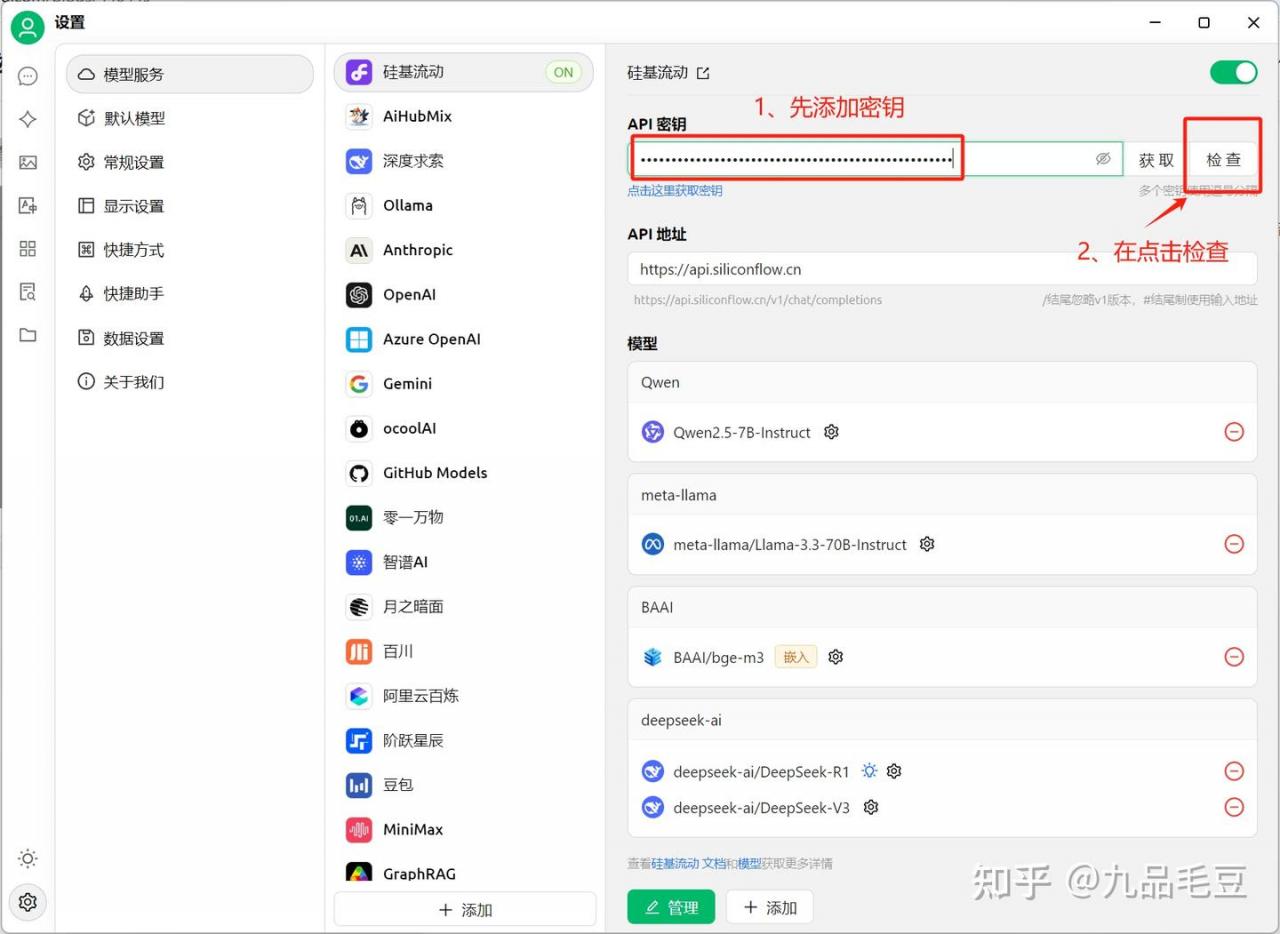
Task: Toggle light theme sun icon in sidebar
Action: [28, 858]
